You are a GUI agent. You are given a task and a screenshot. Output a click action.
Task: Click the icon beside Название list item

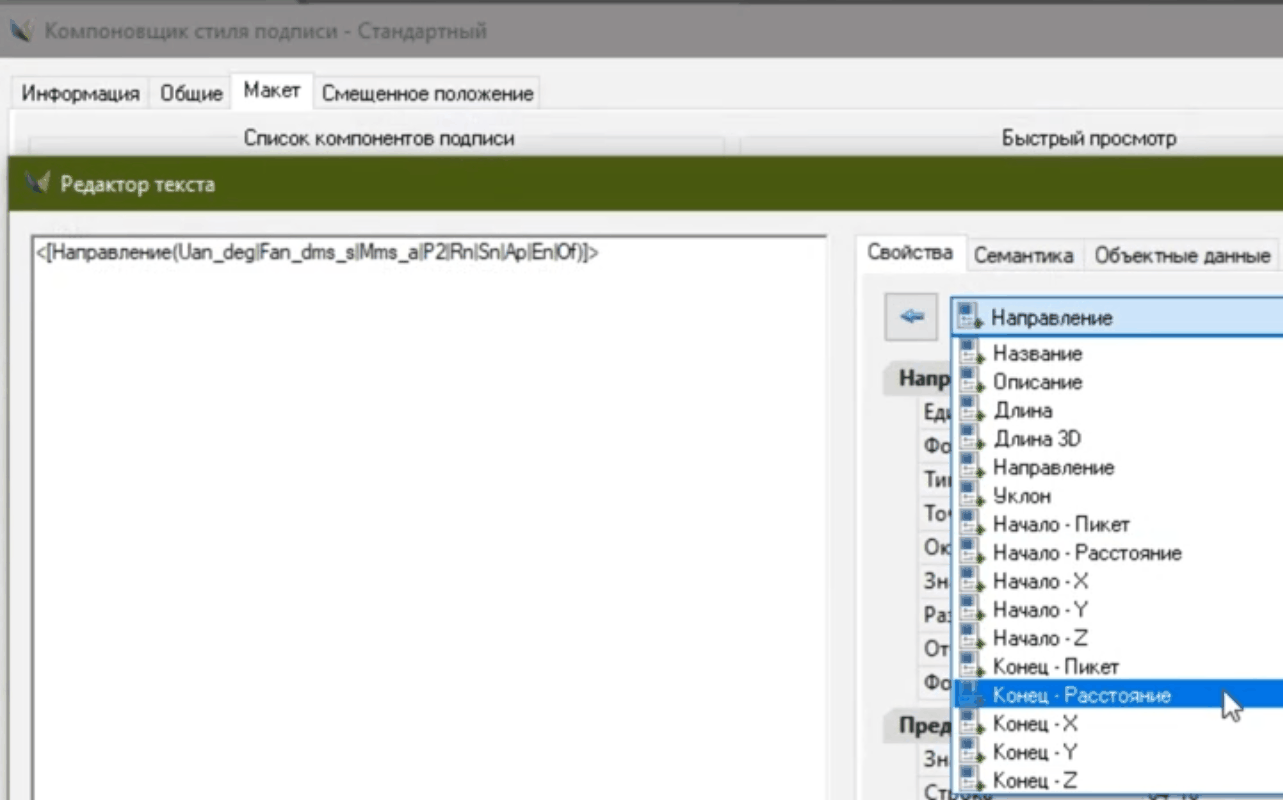971,353
